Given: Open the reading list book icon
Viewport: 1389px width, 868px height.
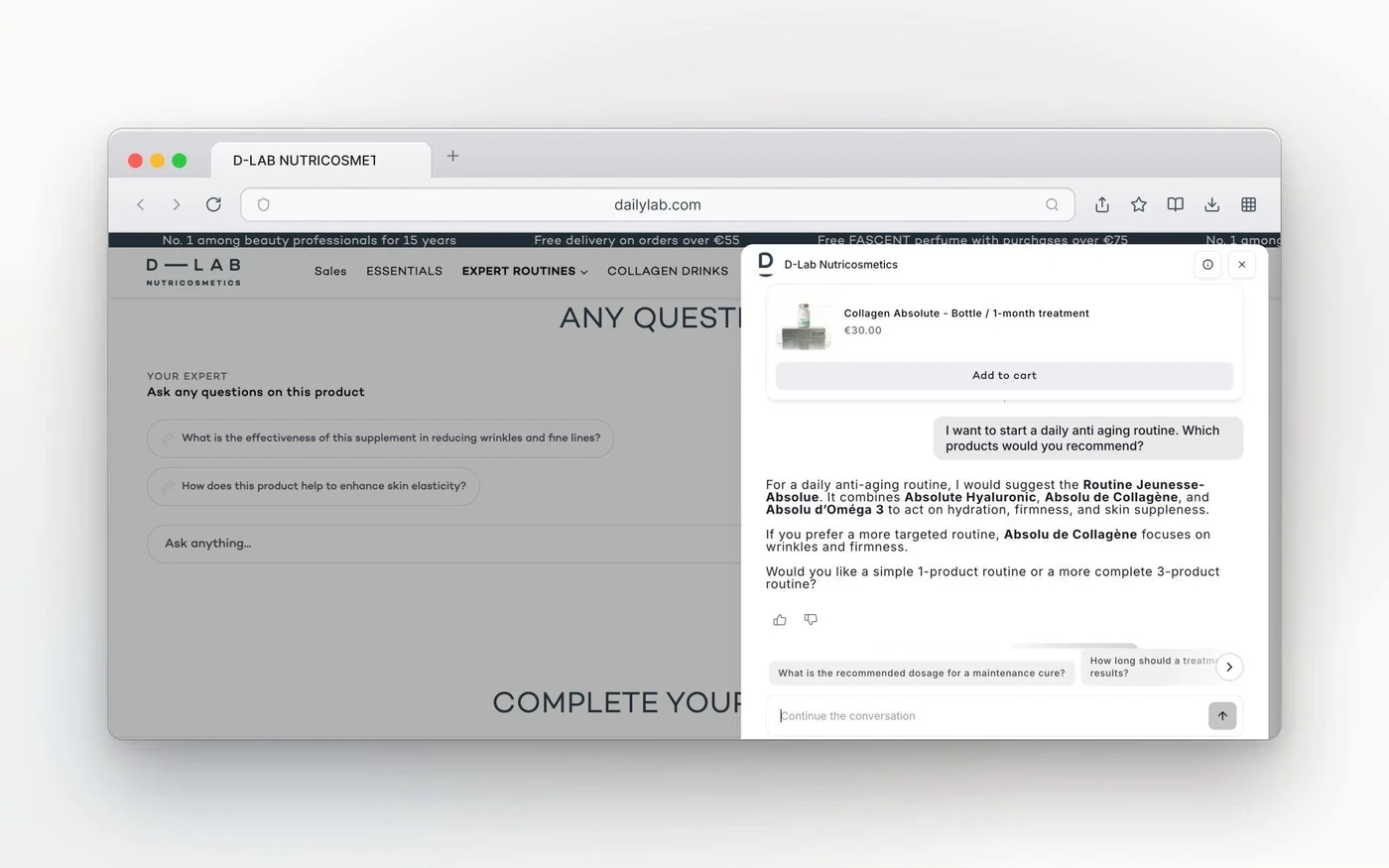Looking at the screenshot, I should [x=1176, y=204].
